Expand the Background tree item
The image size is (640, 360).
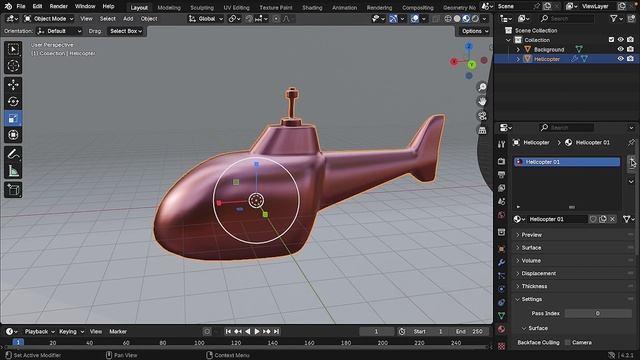click(x=518, y=49)
